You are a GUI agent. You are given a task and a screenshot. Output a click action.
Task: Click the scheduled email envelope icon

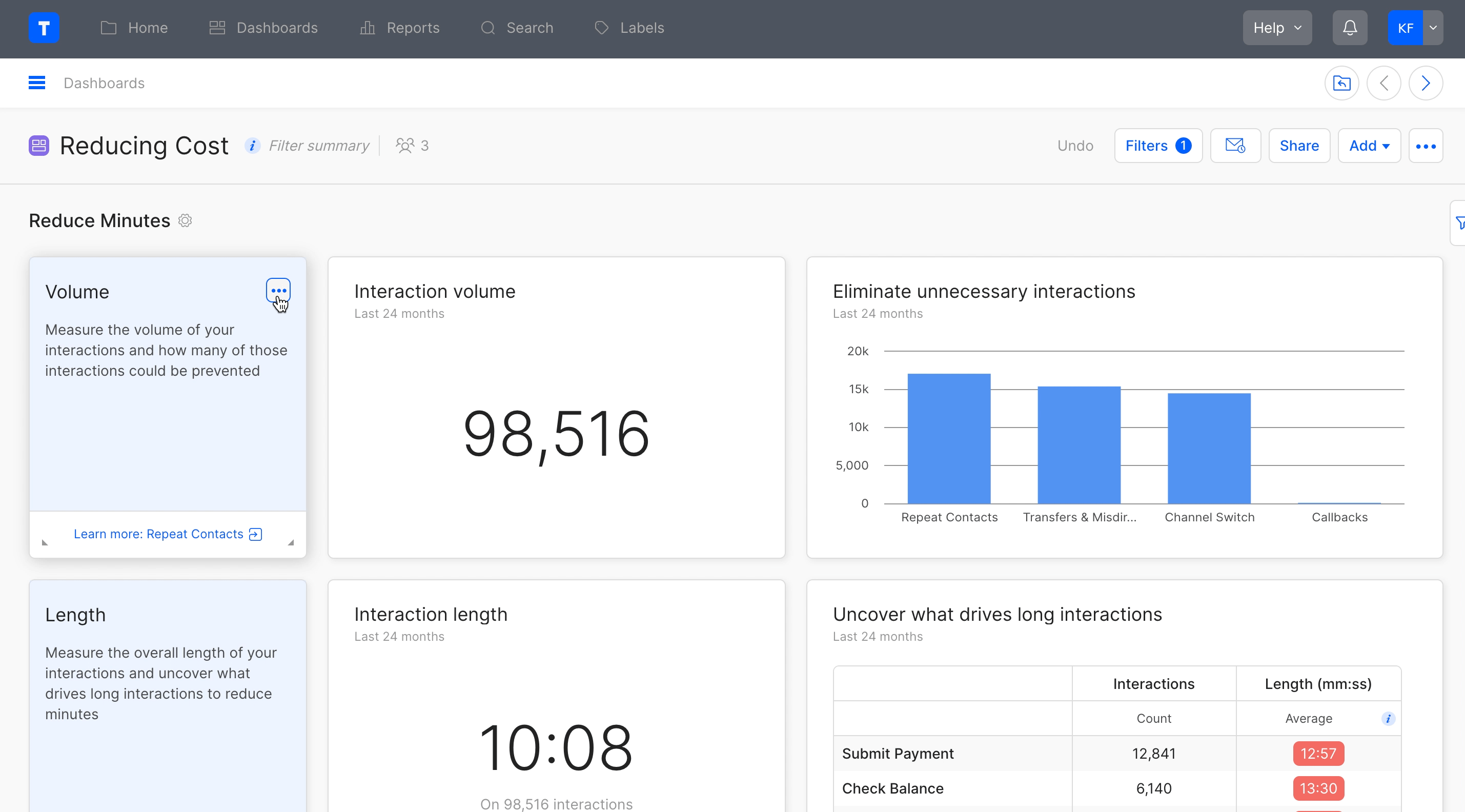click(1235, 146)
